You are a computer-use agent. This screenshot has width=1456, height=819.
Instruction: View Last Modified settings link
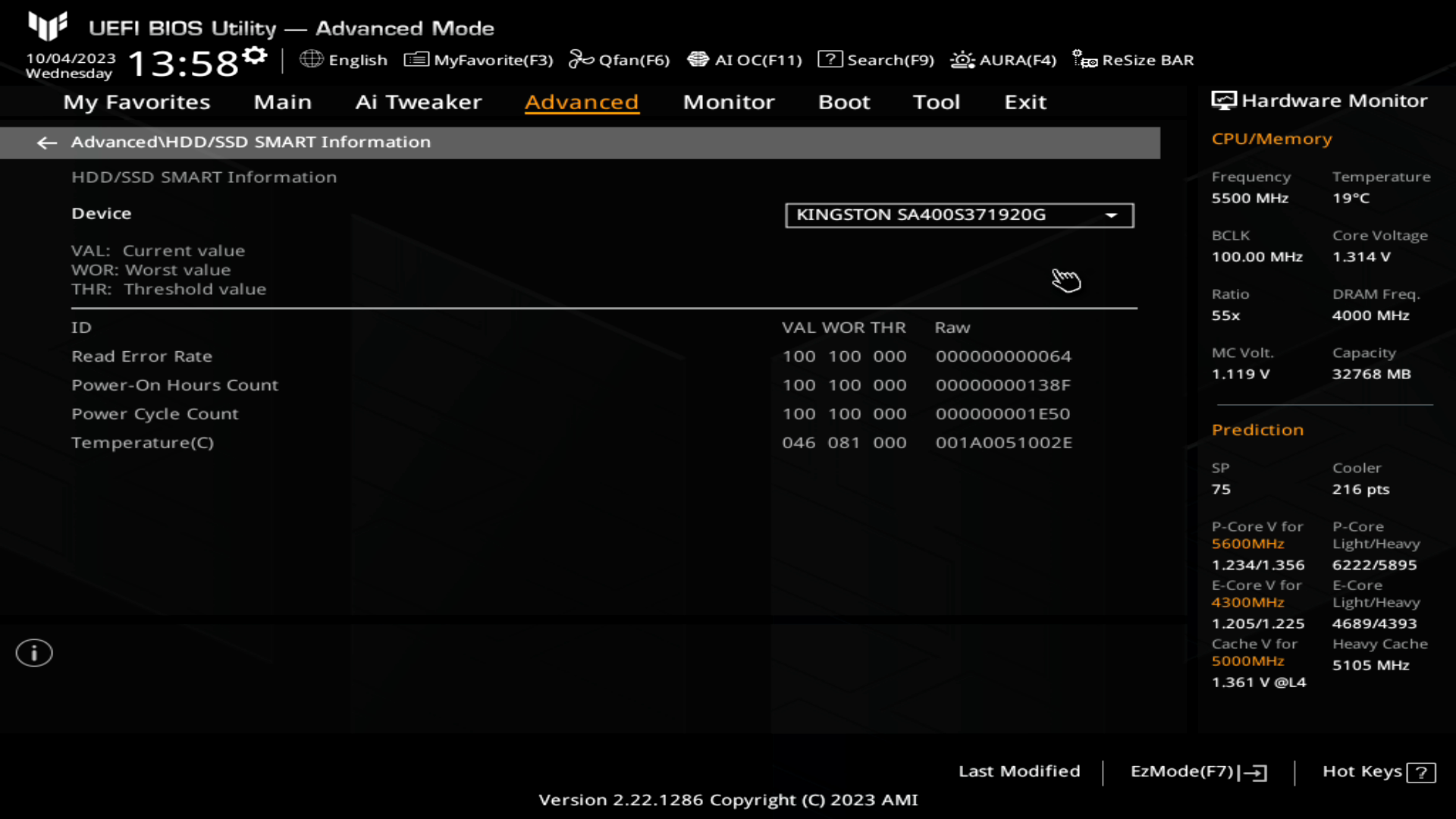[x=1019, y=771]
